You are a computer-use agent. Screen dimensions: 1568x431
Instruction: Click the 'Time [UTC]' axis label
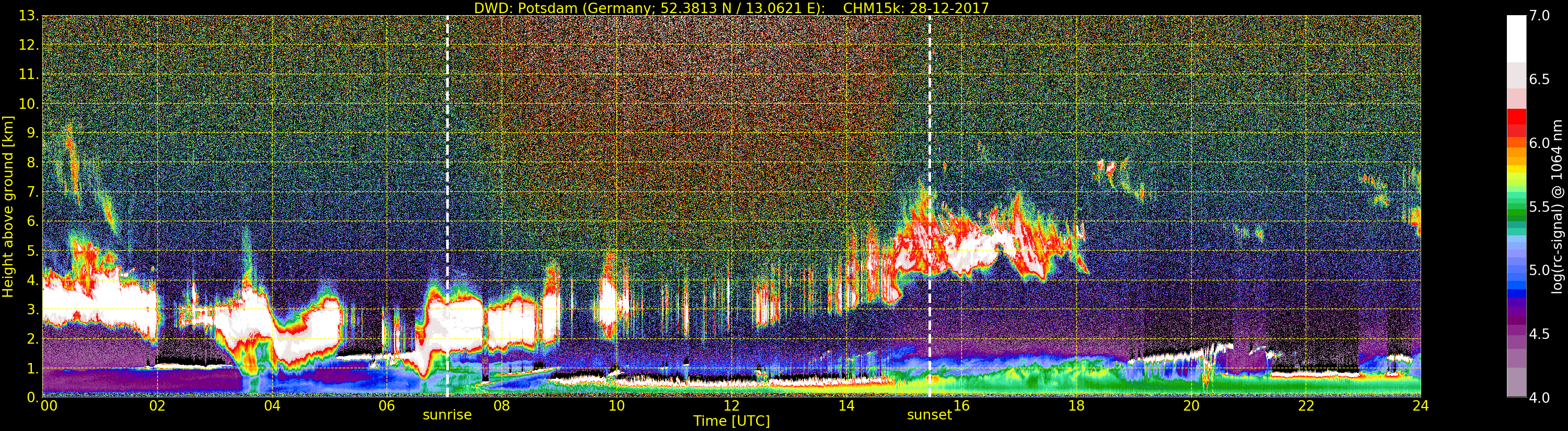tap(731, 421)
